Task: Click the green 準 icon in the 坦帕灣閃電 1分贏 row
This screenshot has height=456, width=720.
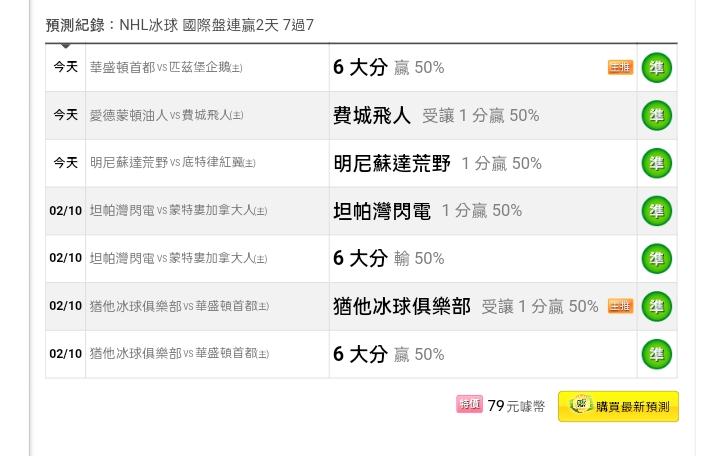Action: coord(656,211)
